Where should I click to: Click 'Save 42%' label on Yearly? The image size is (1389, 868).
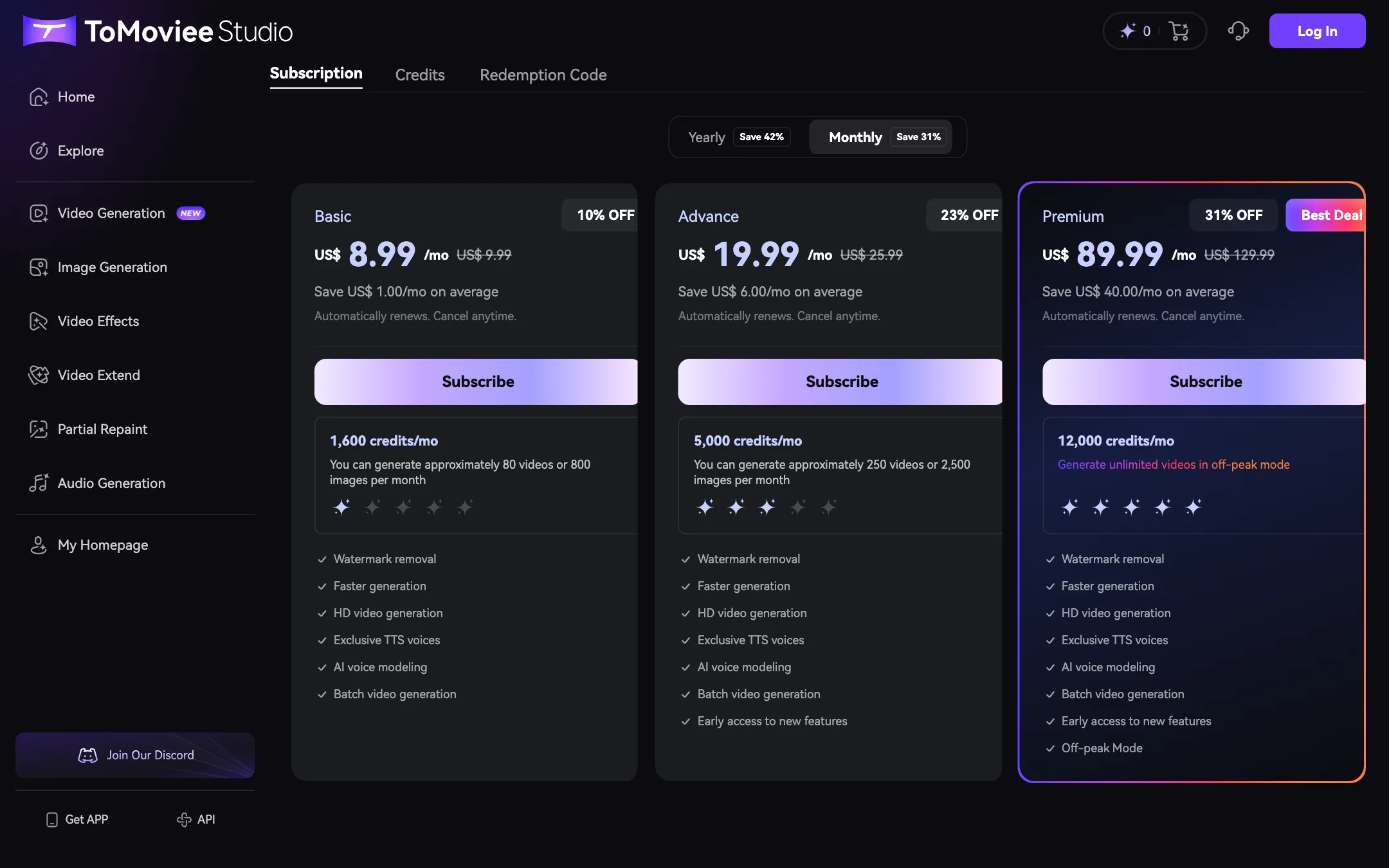coord(761,137)
